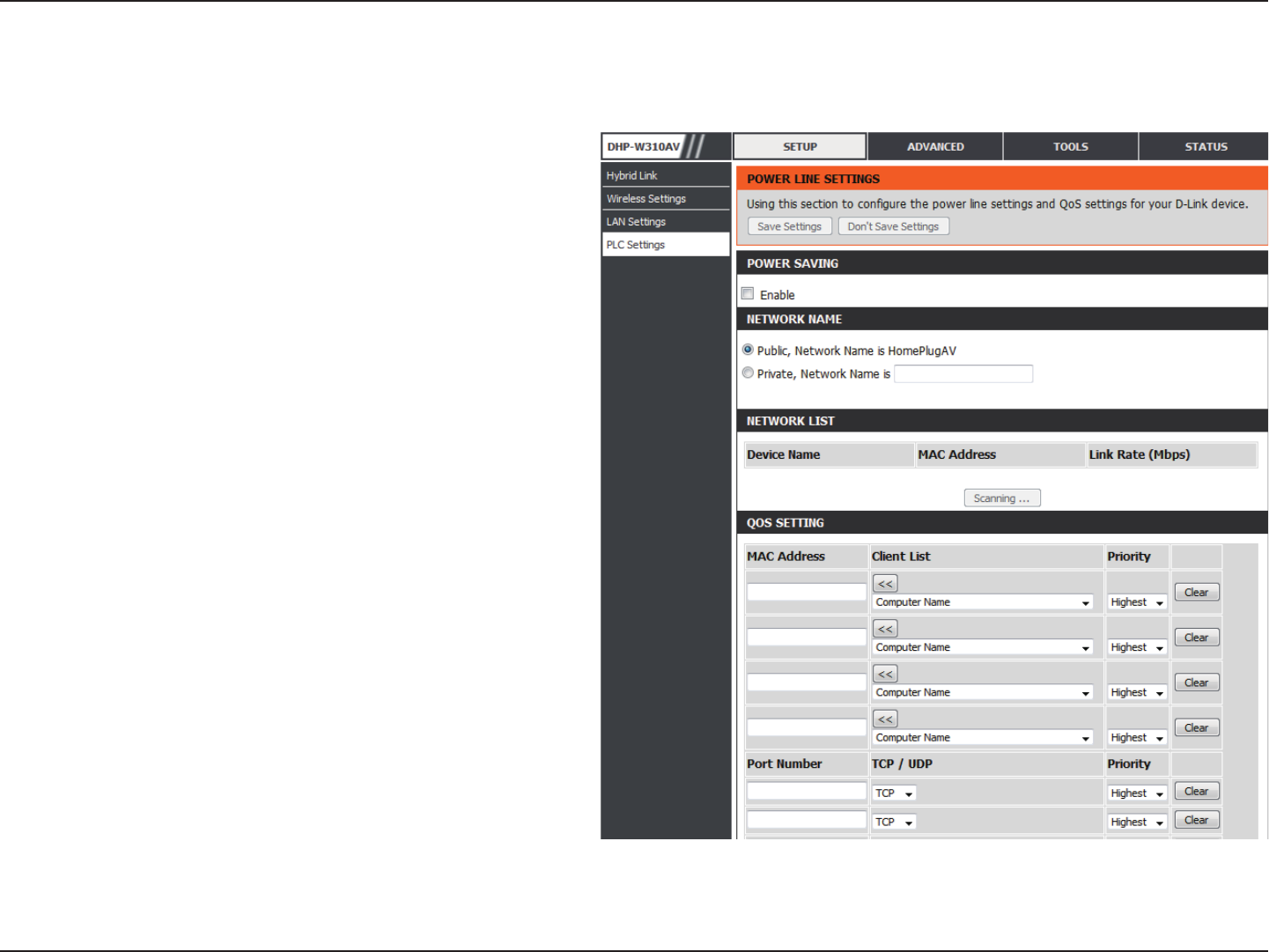This screenshot has height=952, width=1269.
Task: Click Don't Save Settings button
Action: (x=893, y=226)
